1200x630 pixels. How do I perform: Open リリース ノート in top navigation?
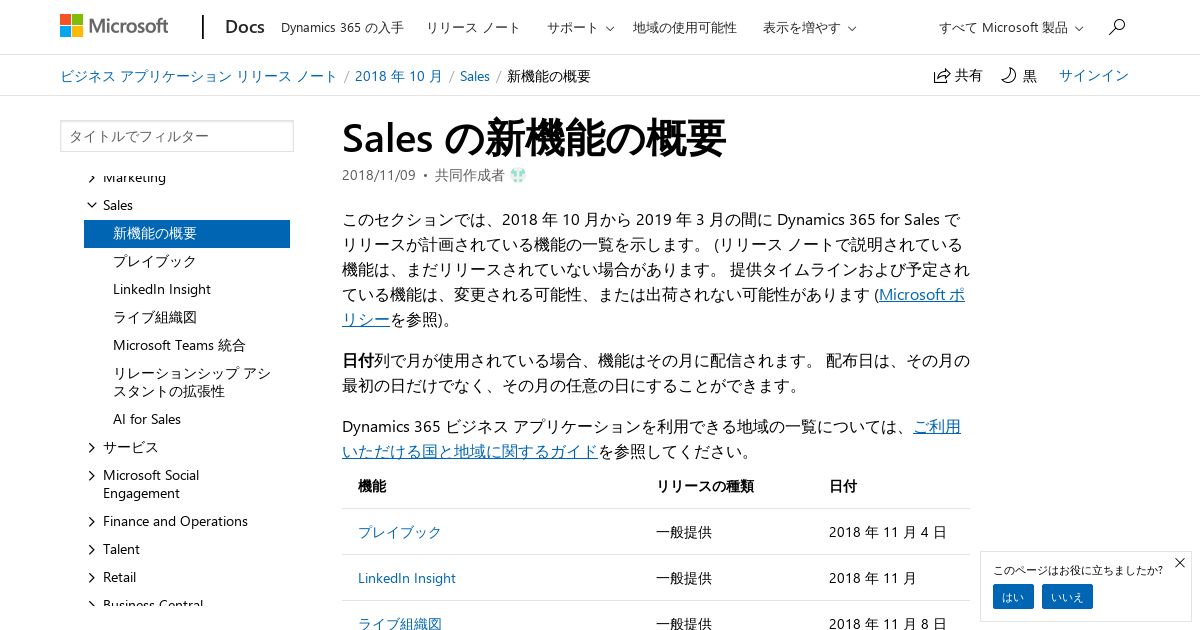coord(473,28)
